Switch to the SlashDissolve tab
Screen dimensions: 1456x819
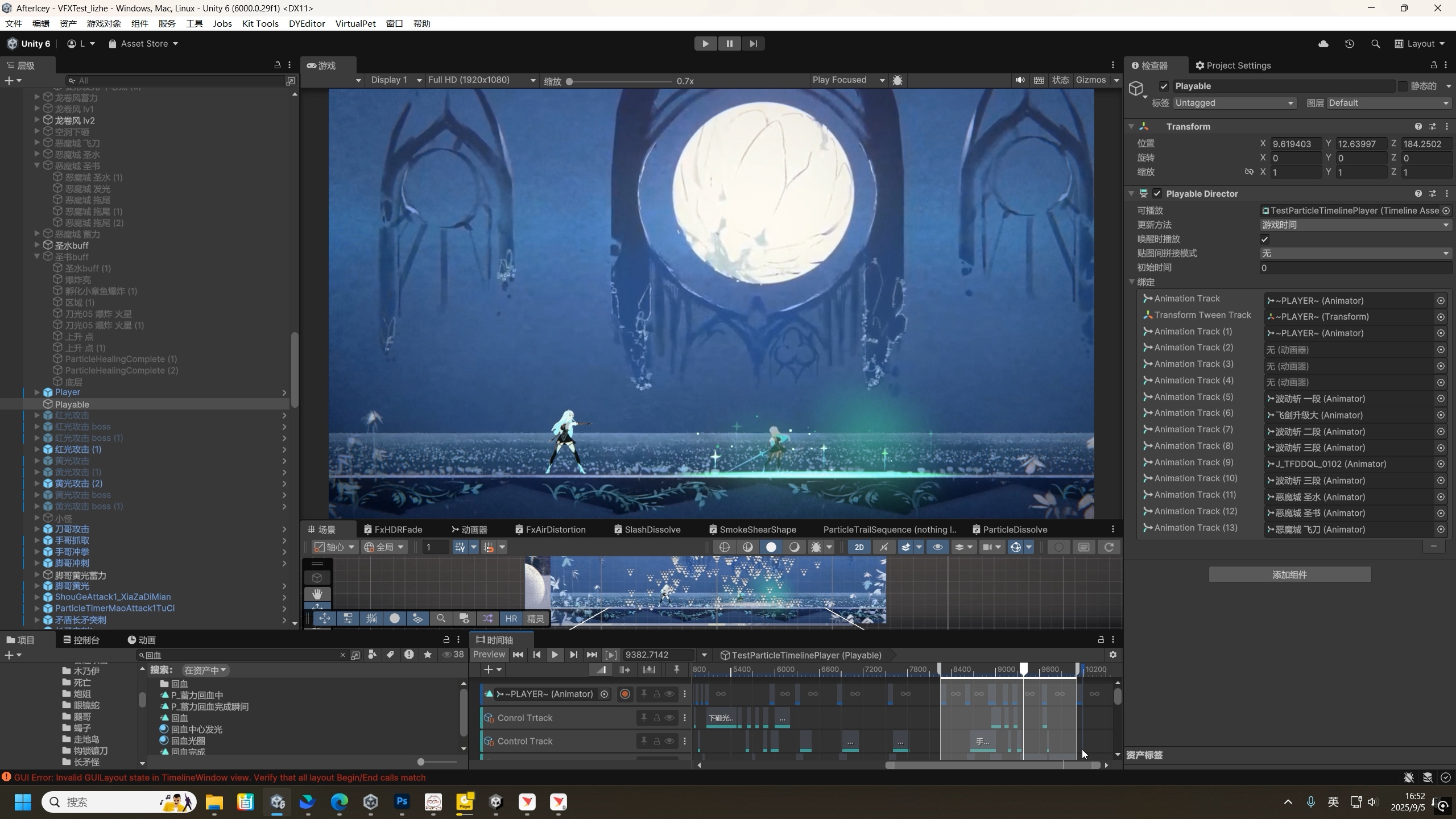[x=647, y=530]
